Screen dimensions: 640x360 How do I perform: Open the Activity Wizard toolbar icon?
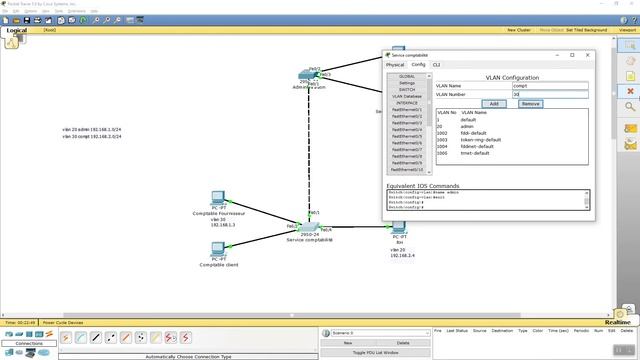(x=49, y=20)
